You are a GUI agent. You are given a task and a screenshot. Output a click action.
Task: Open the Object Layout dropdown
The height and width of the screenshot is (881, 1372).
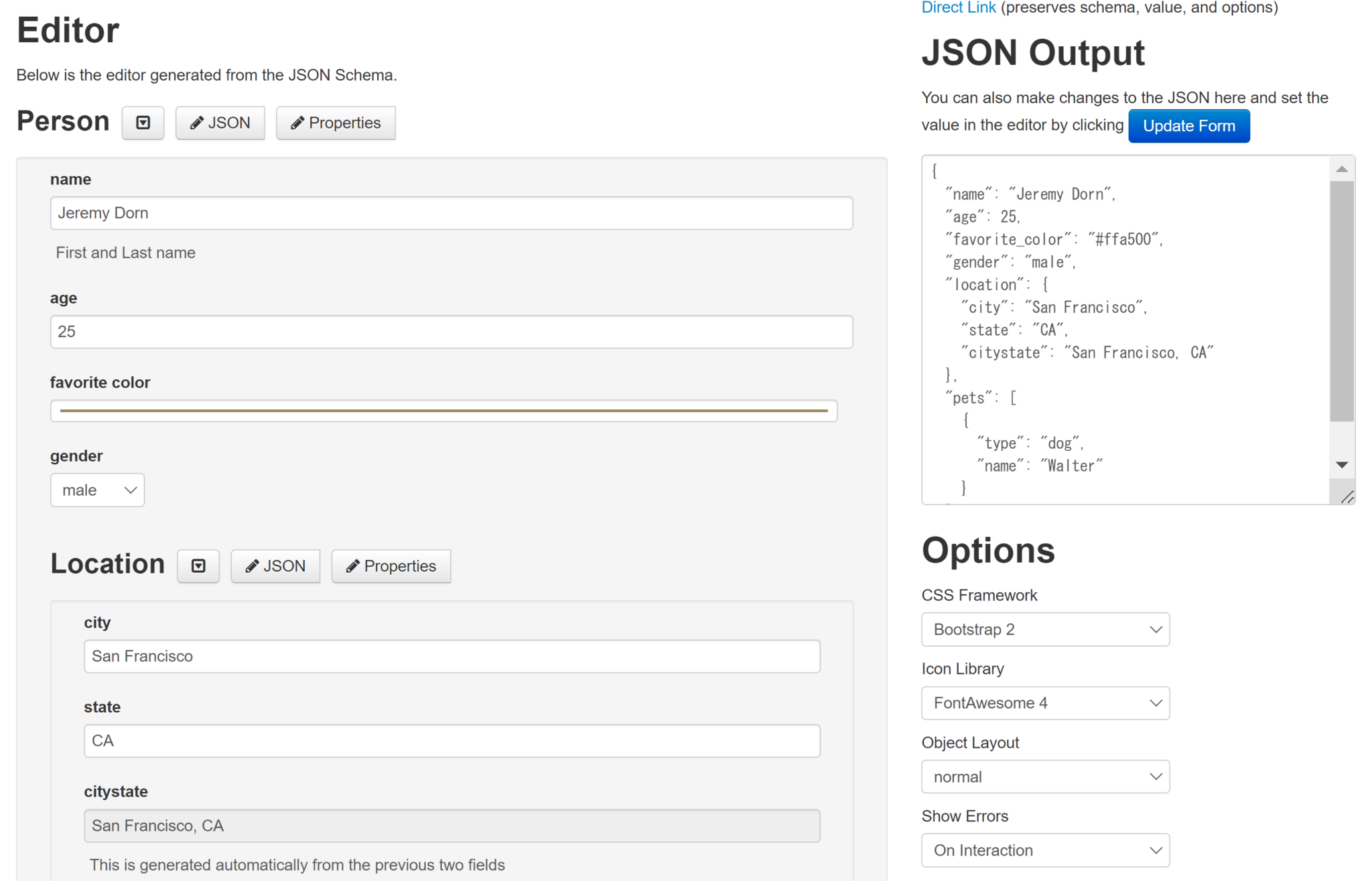point(1045,776)
